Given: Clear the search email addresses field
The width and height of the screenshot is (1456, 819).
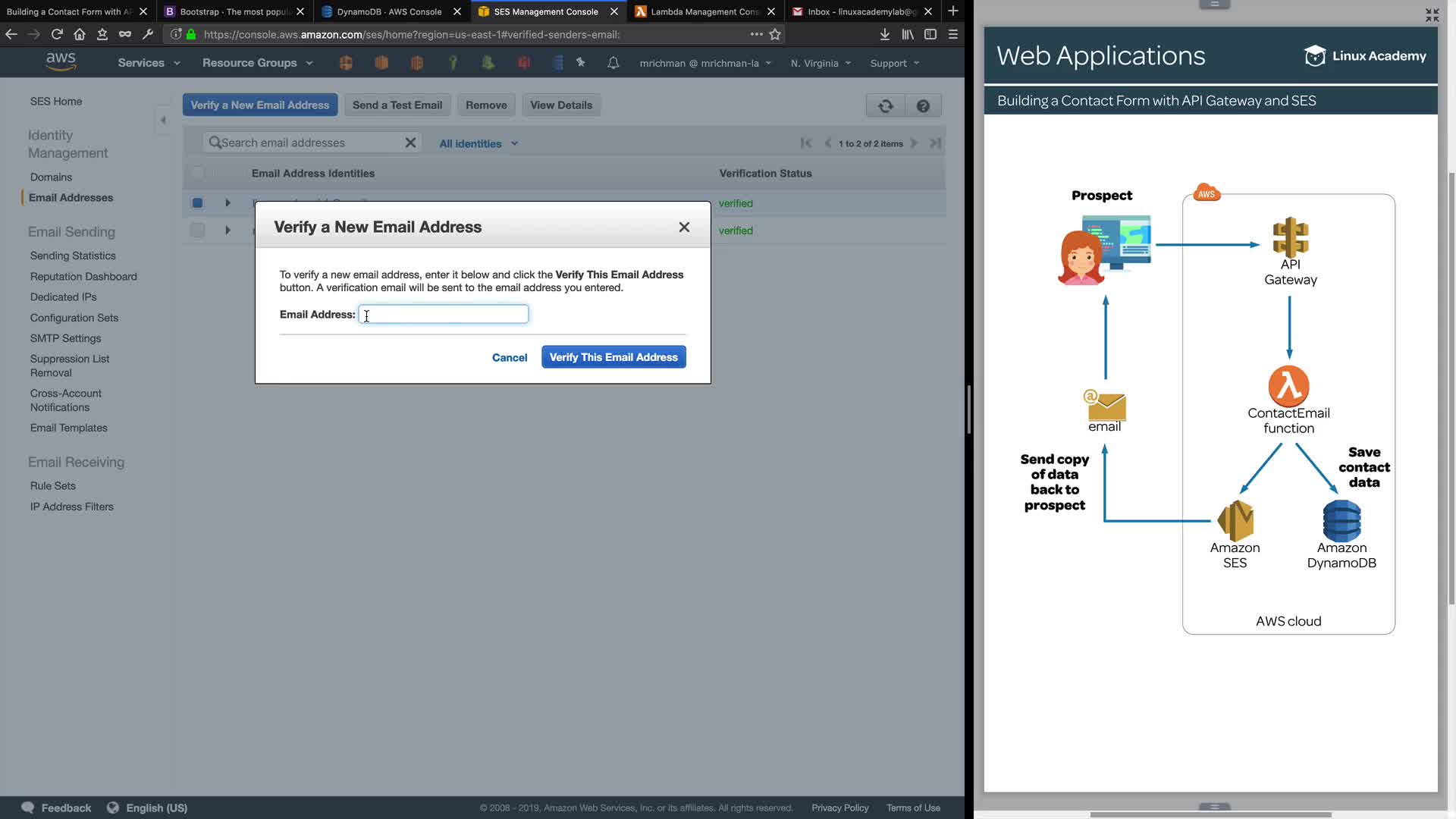Looking at the screenshot, I should coord(410,143).
